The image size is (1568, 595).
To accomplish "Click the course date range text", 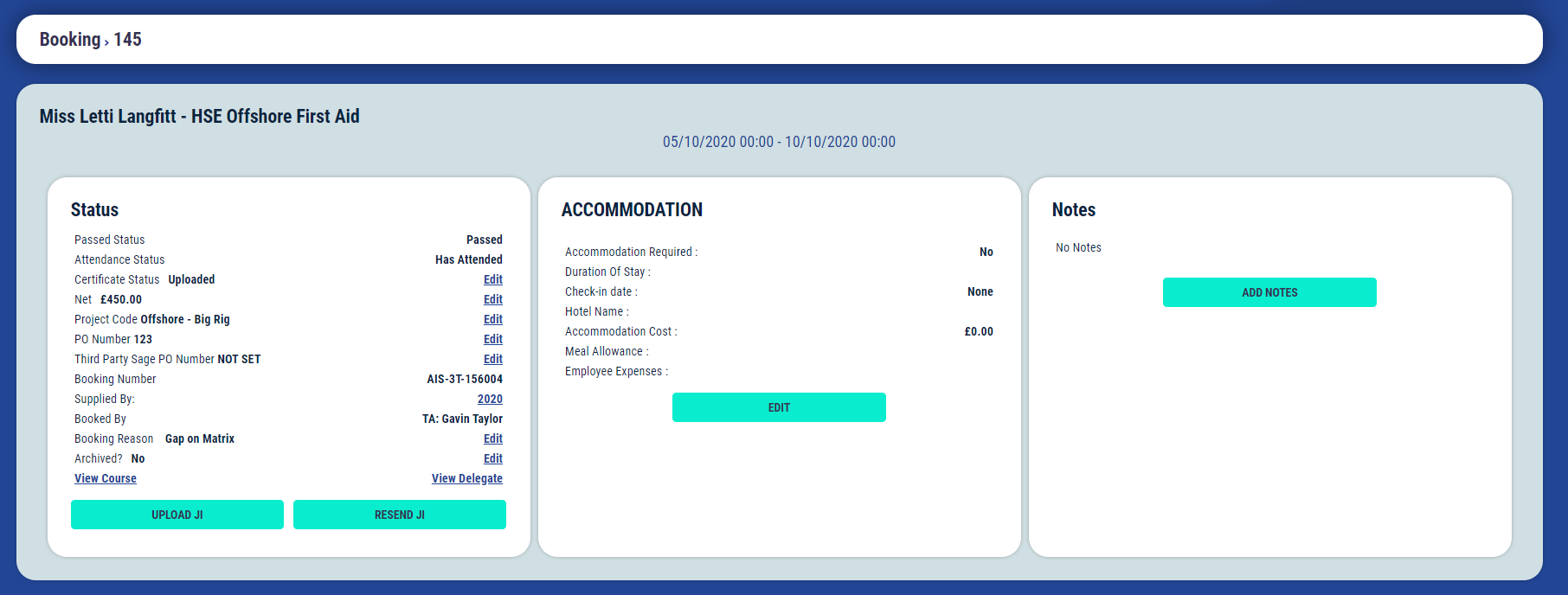I will (779, 142).
